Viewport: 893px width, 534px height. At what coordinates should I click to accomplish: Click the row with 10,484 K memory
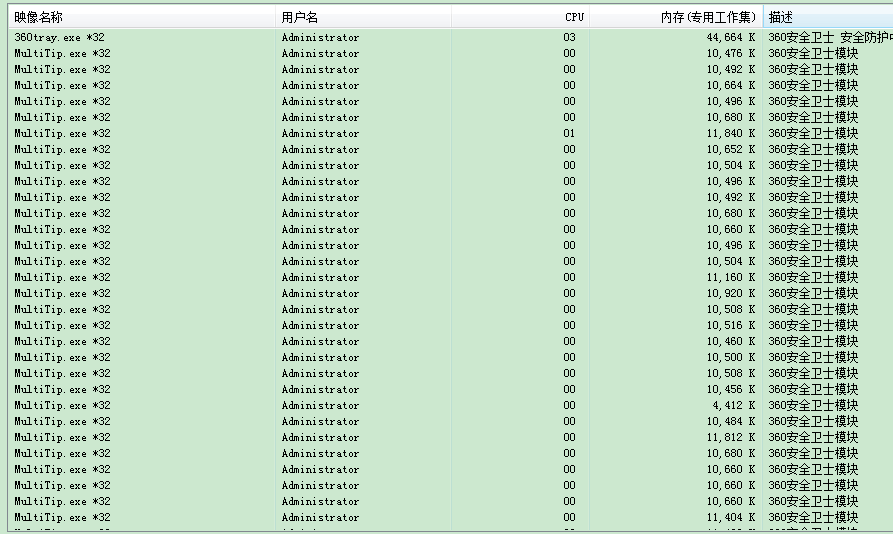62,422
